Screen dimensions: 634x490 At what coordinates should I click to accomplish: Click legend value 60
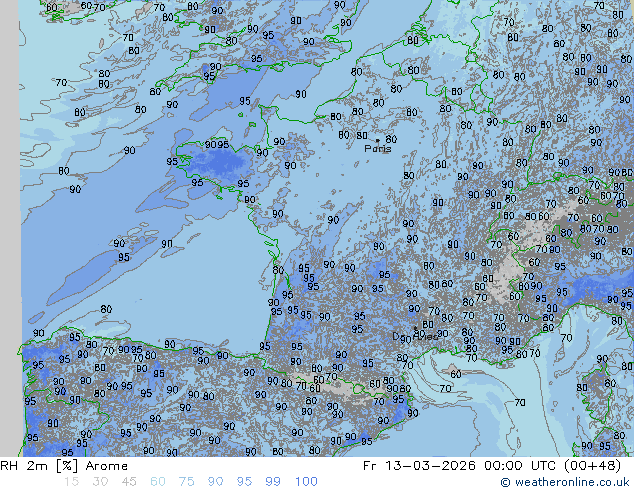click(x=158, y=482)
